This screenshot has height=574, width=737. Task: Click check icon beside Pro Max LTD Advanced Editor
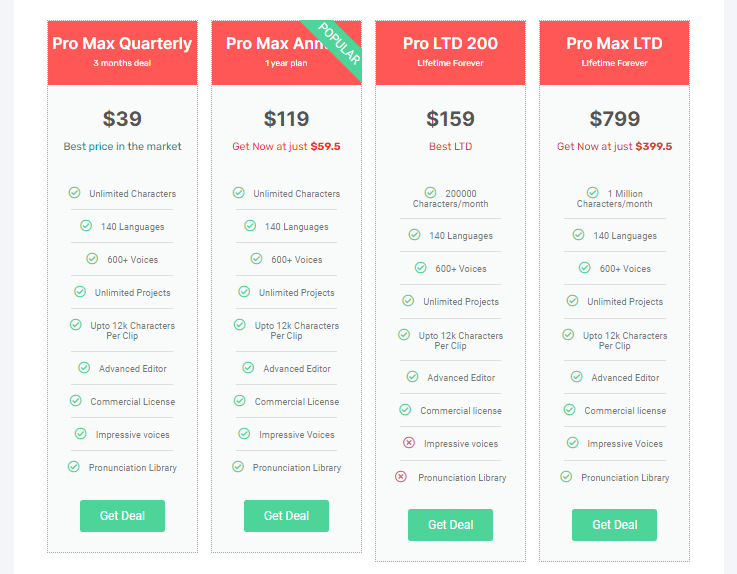(576, 377)
